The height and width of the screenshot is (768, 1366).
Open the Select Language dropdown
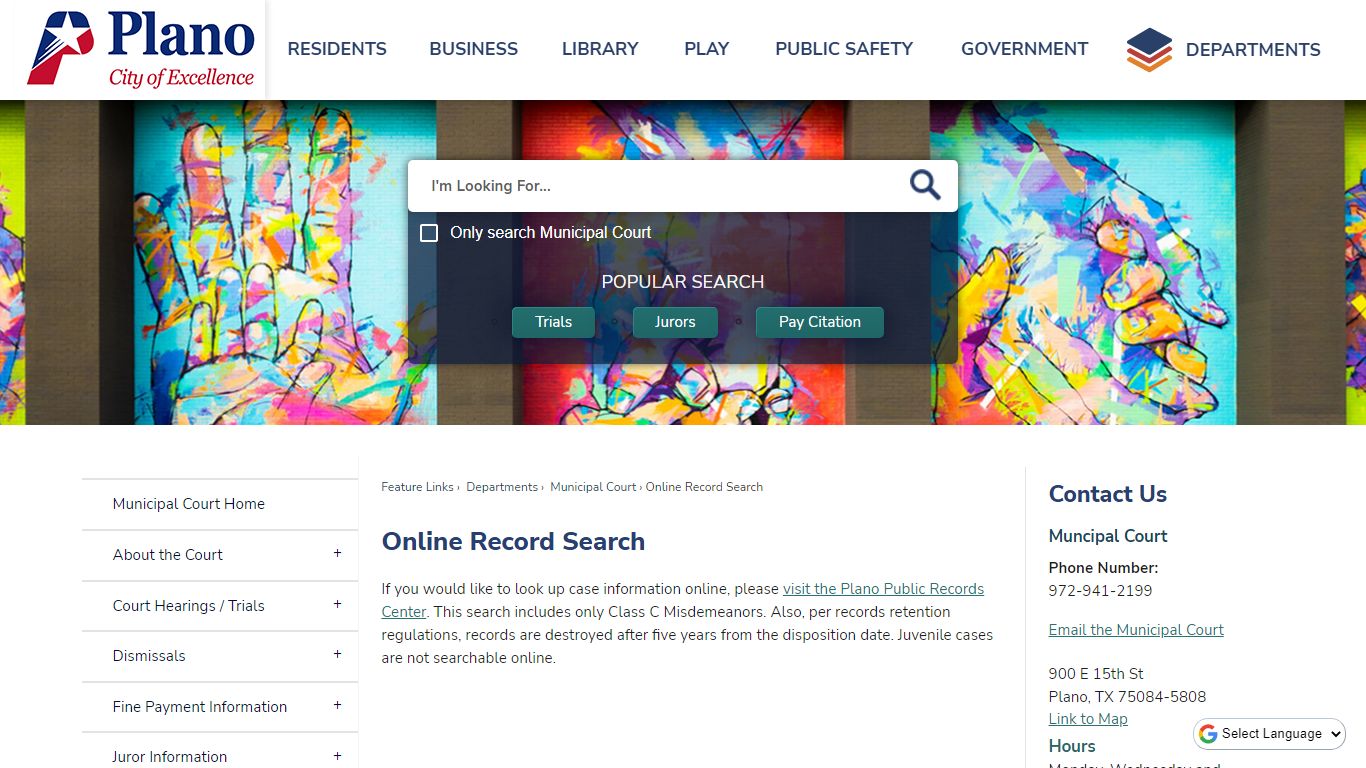(1271, 734)
